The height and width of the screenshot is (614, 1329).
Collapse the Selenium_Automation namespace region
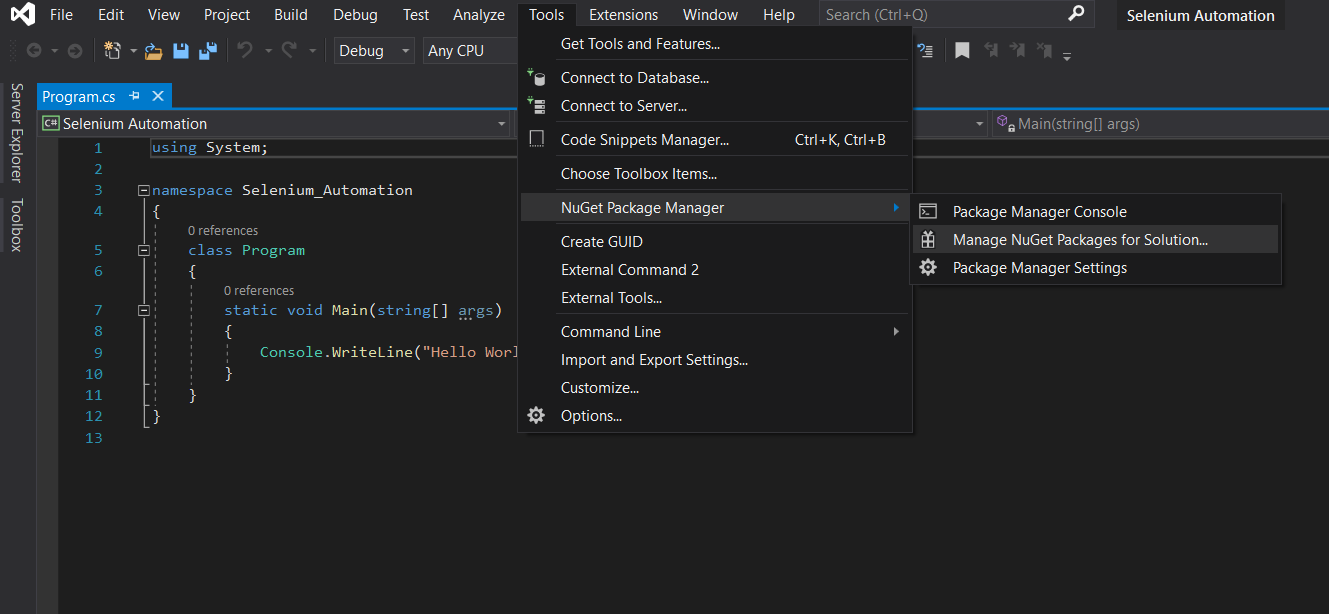[x=143, y=189]
